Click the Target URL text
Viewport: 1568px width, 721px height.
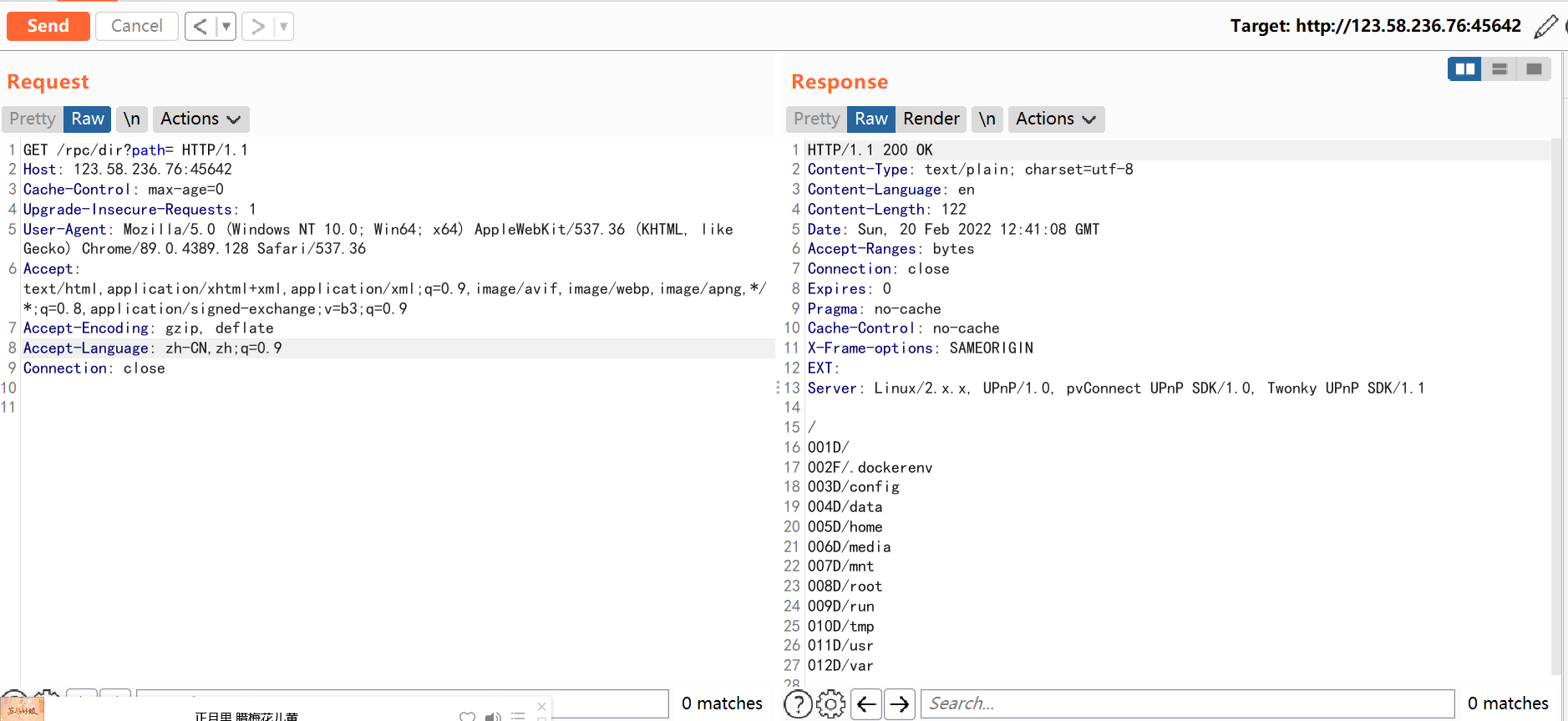[1376, 26]
